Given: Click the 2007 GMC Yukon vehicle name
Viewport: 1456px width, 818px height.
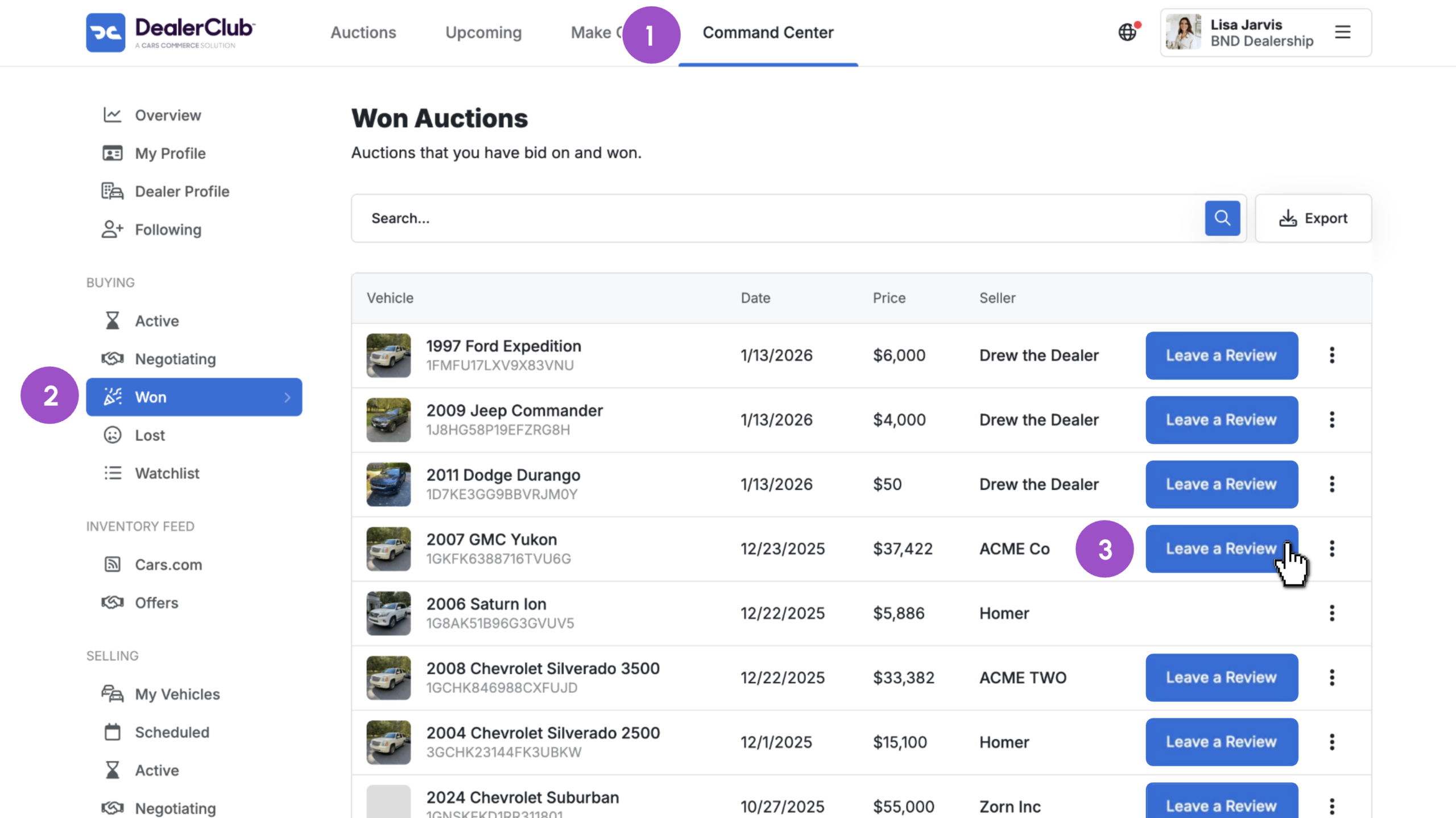Looking at the screenshot, I should click(491, 539).
